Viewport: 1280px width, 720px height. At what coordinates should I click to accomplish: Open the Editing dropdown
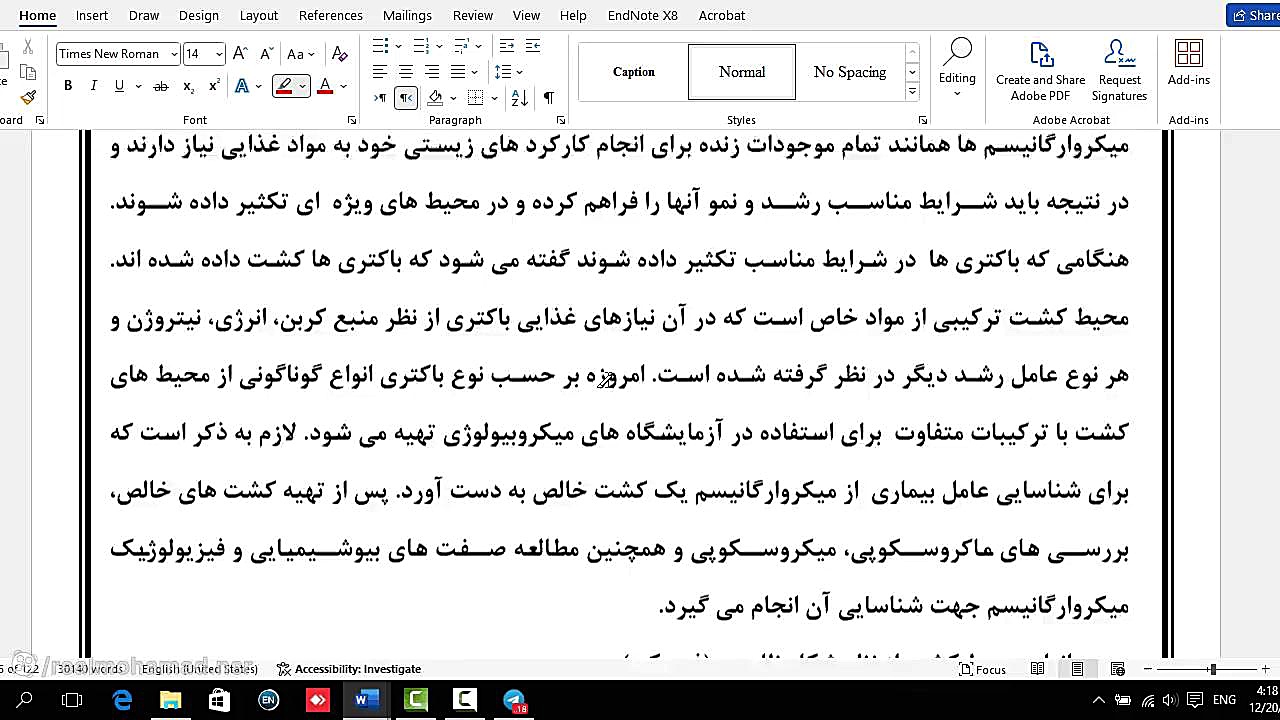(957, 68)
